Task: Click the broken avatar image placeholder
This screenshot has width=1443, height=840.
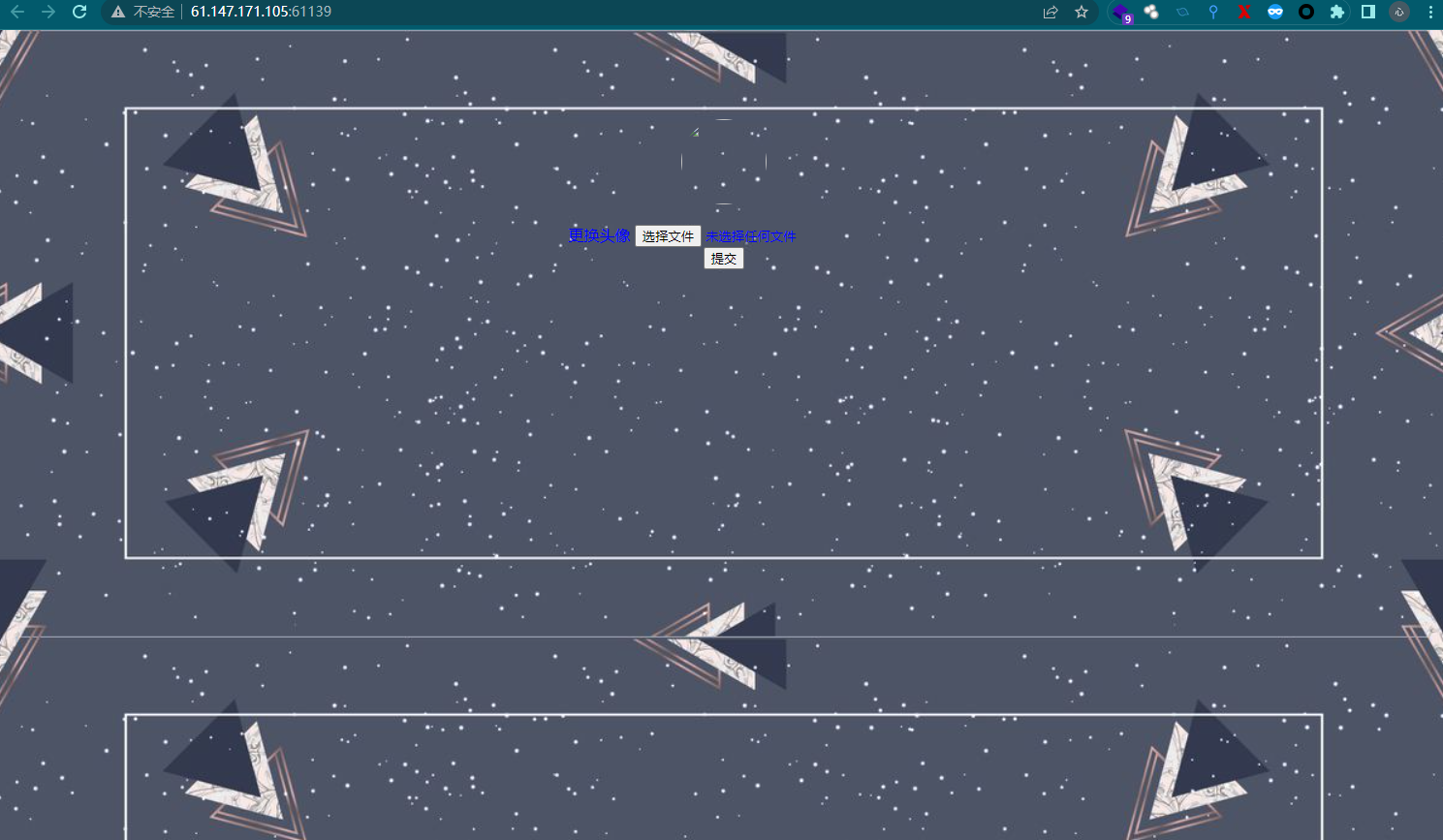Action: 723,162
